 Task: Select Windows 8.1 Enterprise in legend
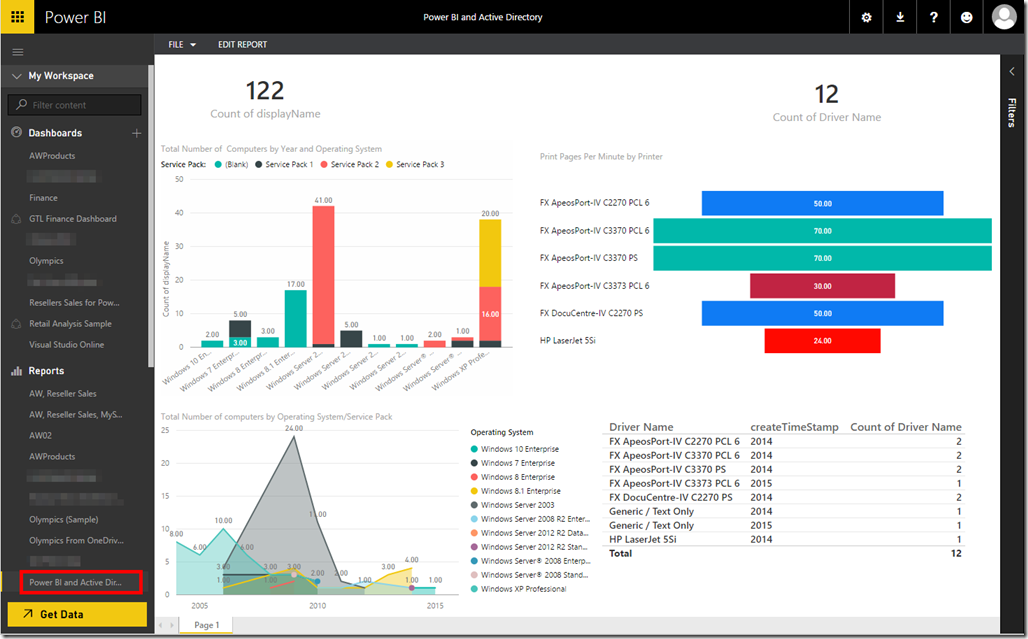click(515, 491)
